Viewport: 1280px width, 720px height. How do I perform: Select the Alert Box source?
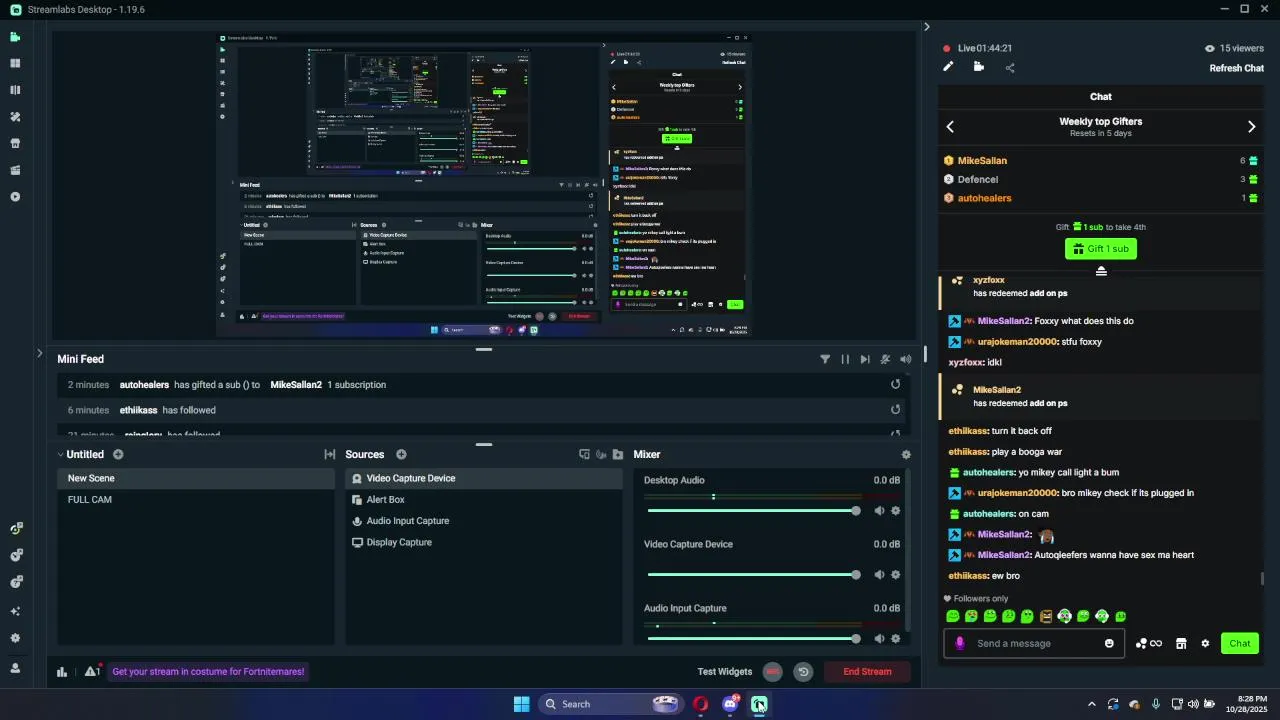click(484, 499)
